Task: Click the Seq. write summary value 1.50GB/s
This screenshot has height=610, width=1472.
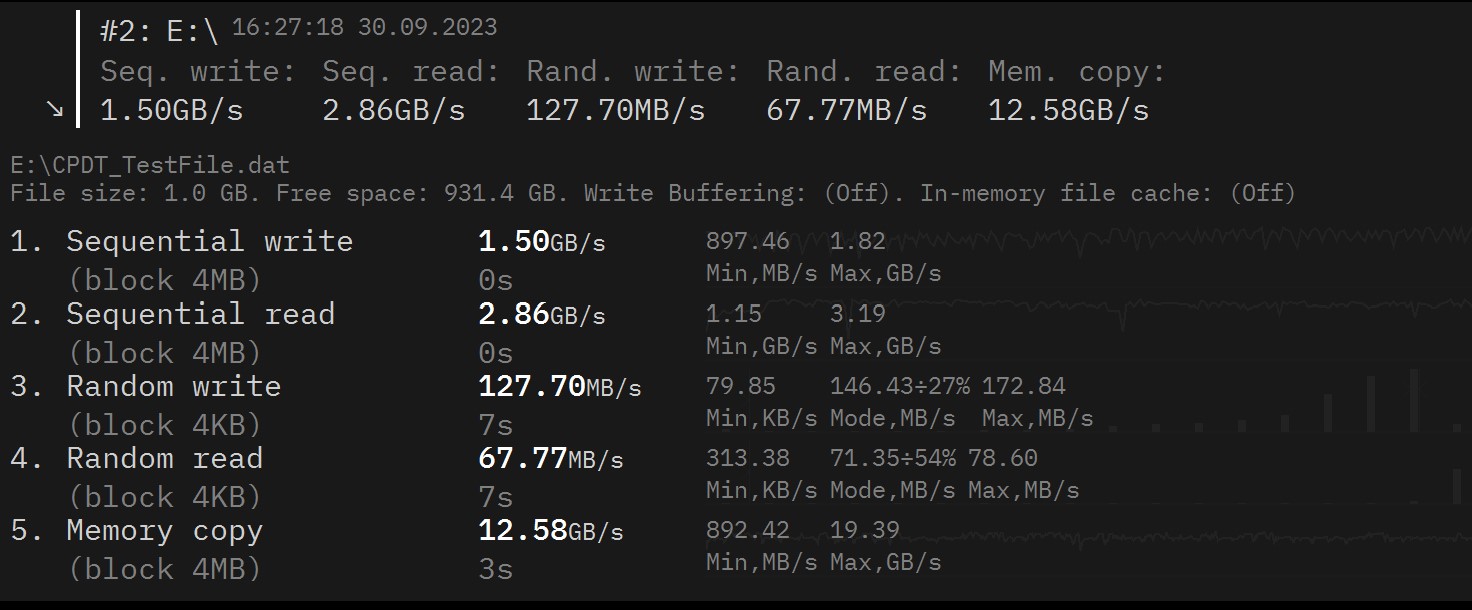Action: (x=171, y=110)
